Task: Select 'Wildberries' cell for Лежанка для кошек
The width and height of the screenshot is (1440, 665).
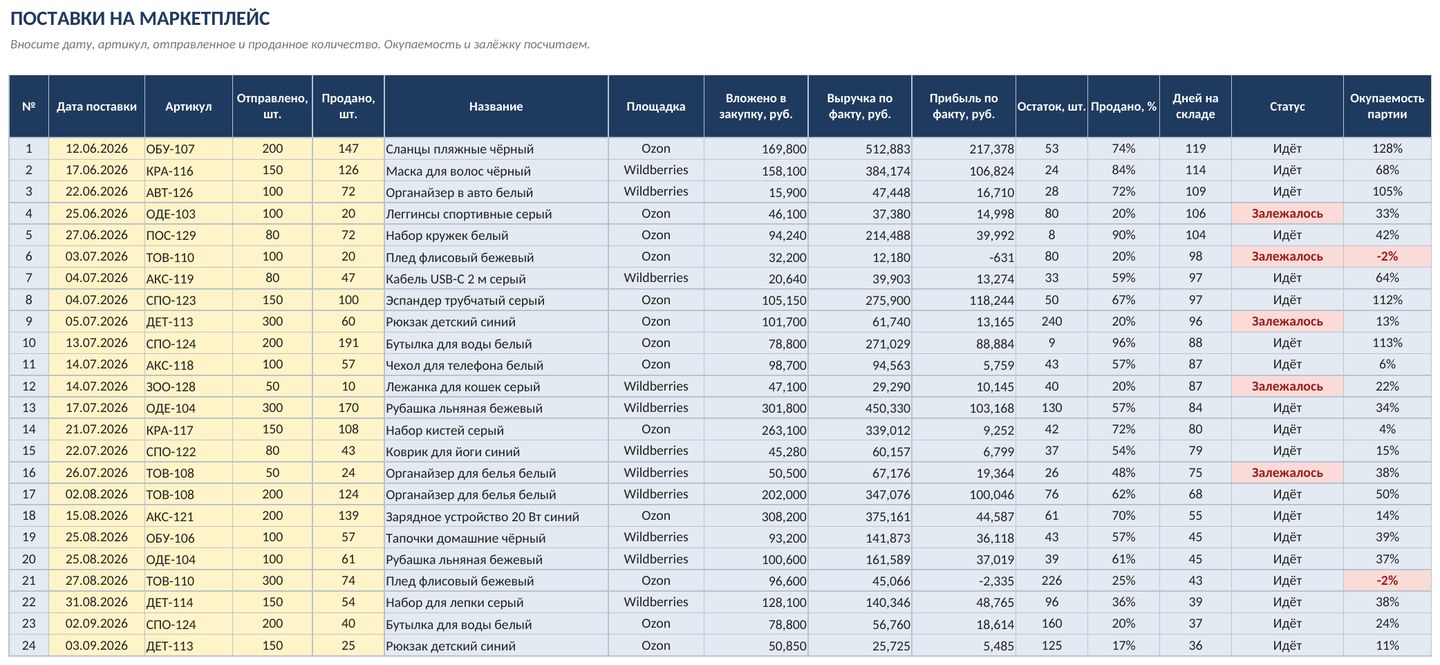Action: pyautogui.click(x=656, y=387)
